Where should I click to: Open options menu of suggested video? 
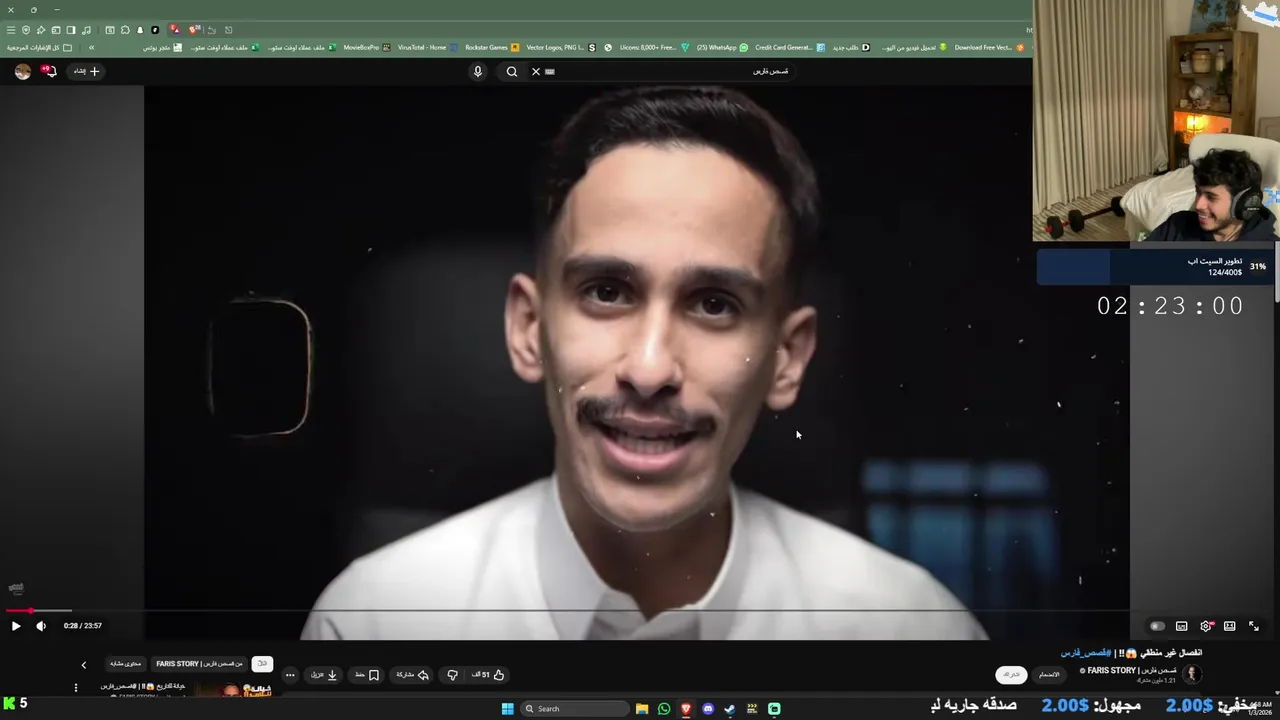(x=76, y=688)
